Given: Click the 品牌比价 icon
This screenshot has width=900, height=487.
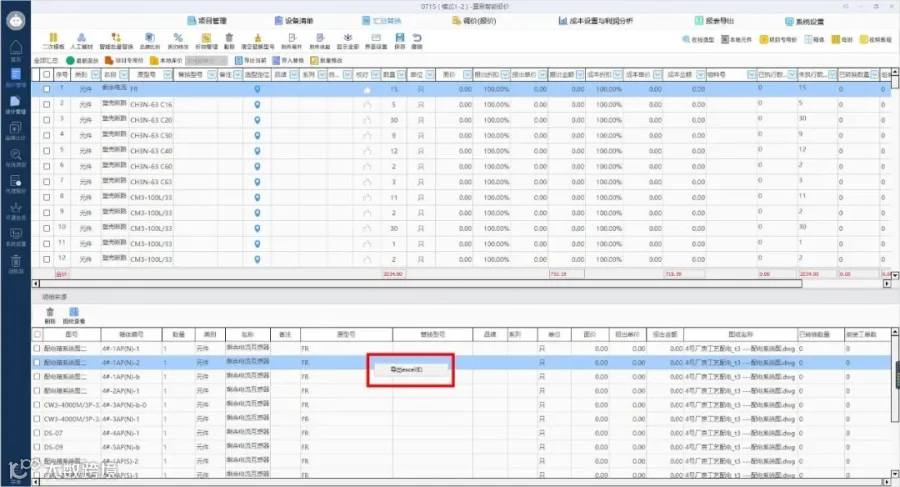Looking at the screenshot, I should [x=149, y=41].
